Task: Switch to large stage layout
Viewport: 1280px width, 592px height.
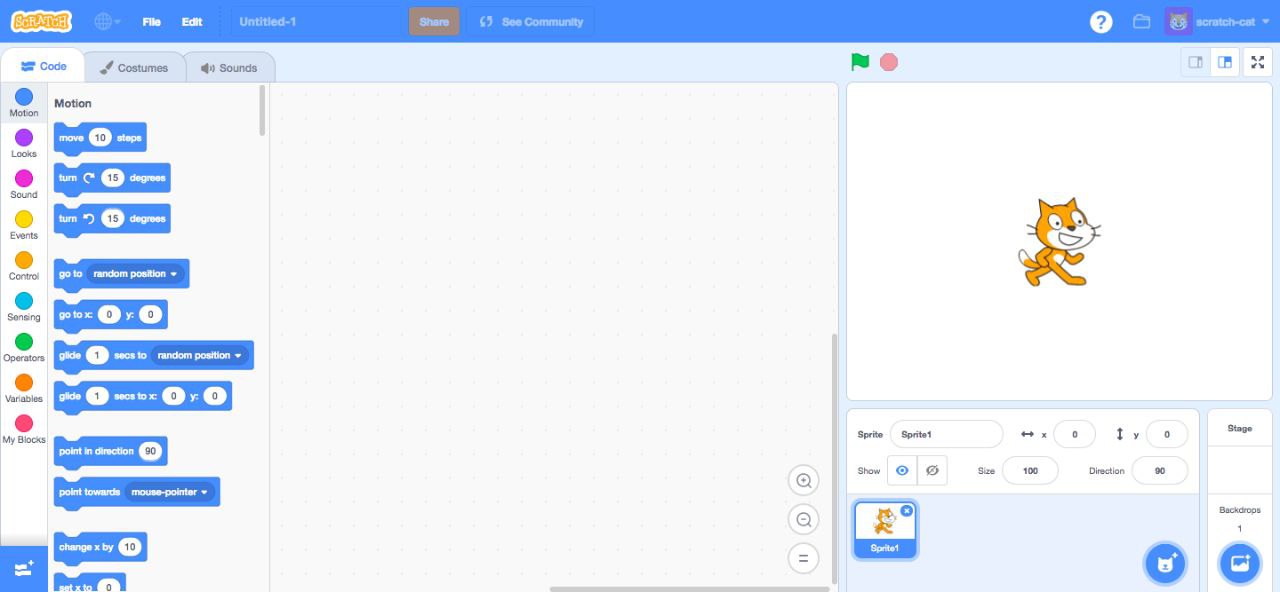Action: click(x=1225, y=62)
